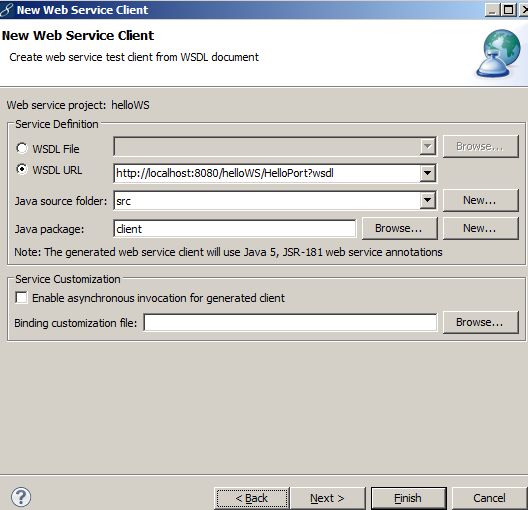Screen dimensions: 528x510
Task: Expand the WSDL URL dropdown arrow
Action: click(428, 173)
